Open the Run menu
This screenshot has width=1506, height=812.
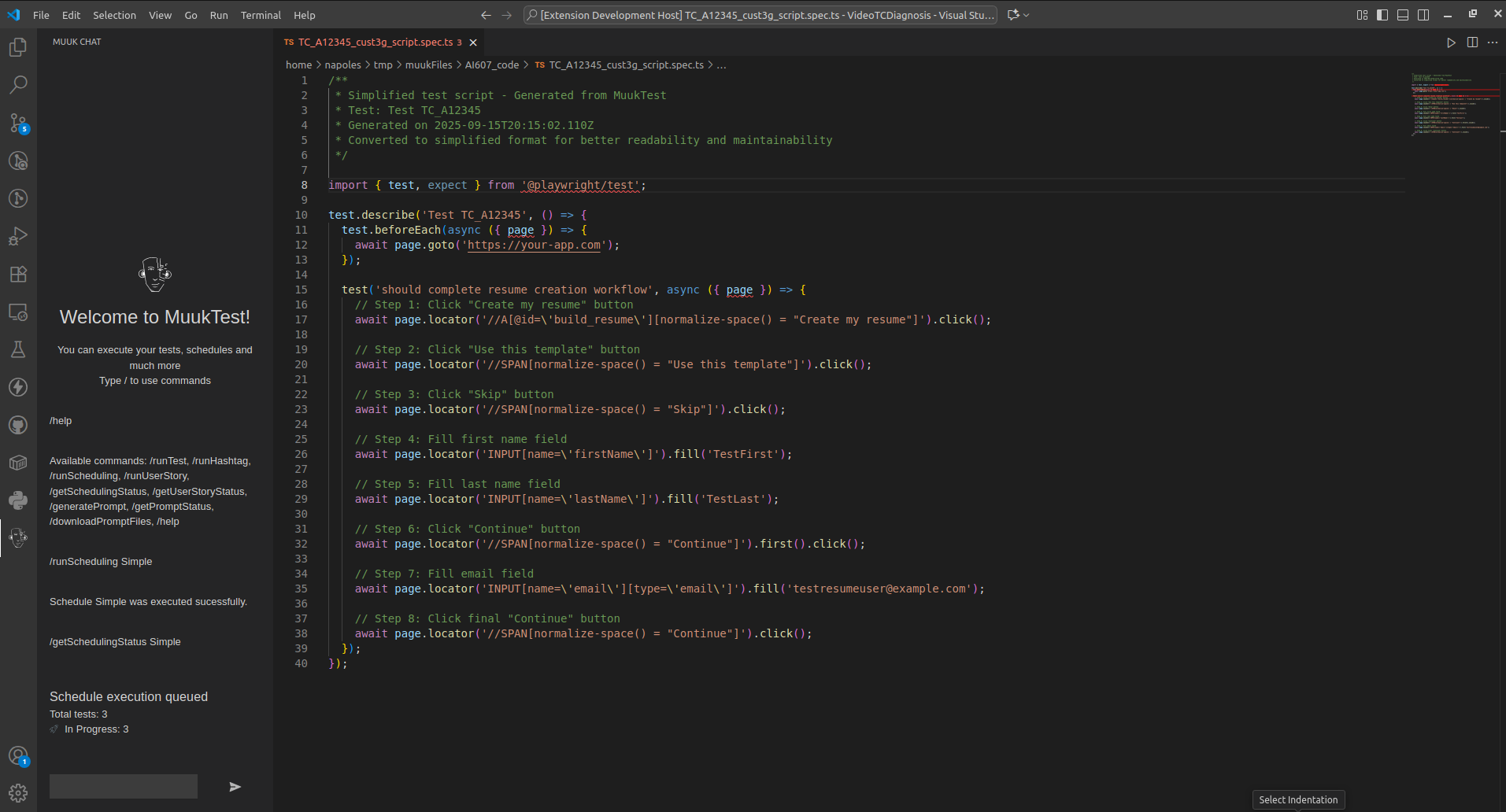click(219, 15)
